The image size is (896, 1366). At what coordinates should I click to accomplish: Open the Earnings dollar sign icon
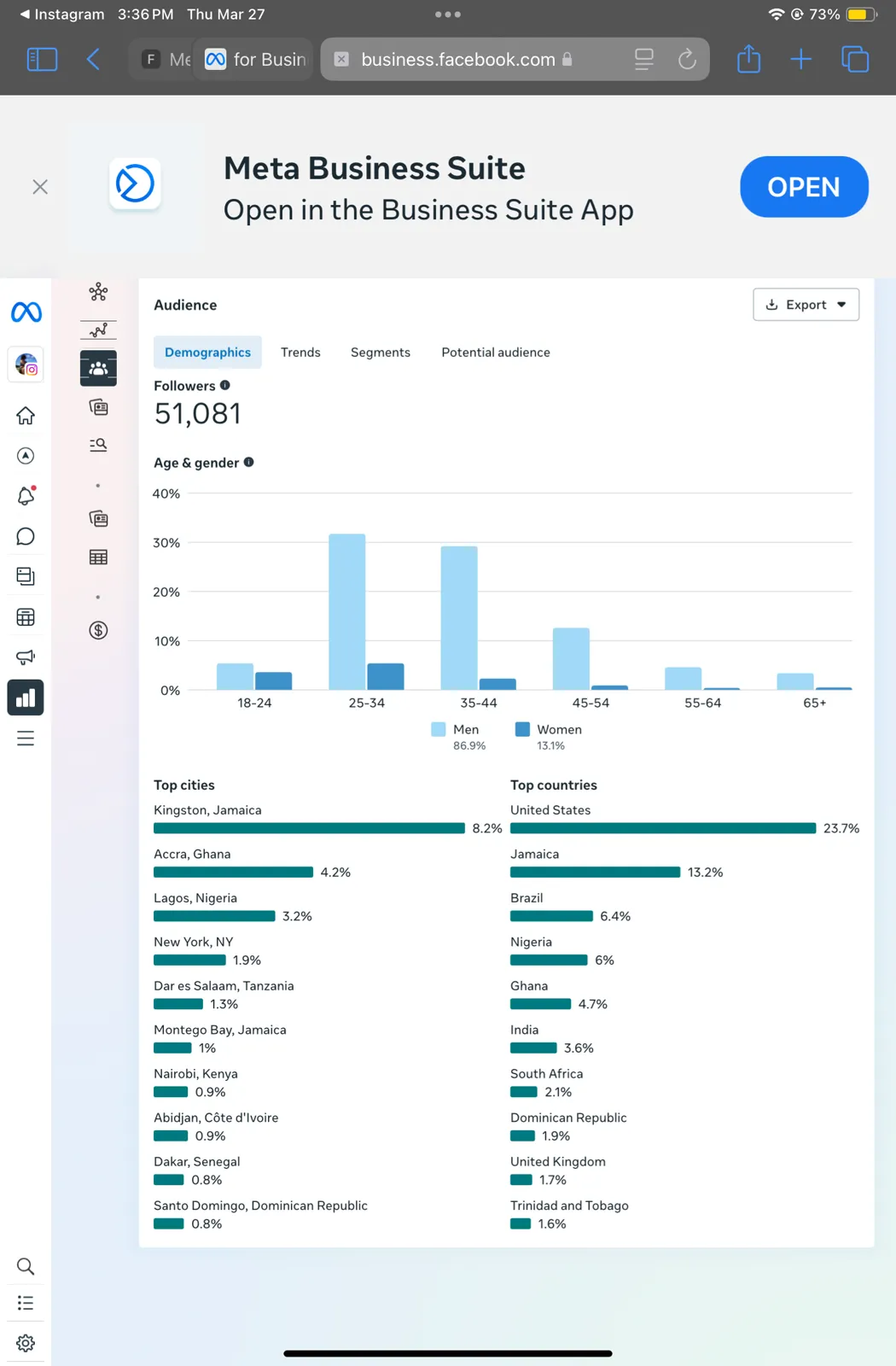(x=98, y=631)
